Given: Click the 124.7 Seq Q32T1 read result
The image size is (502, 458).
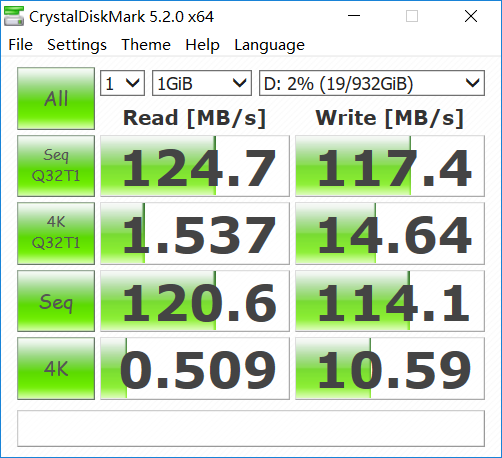Looking at the screenshot, I should point(195,166).
